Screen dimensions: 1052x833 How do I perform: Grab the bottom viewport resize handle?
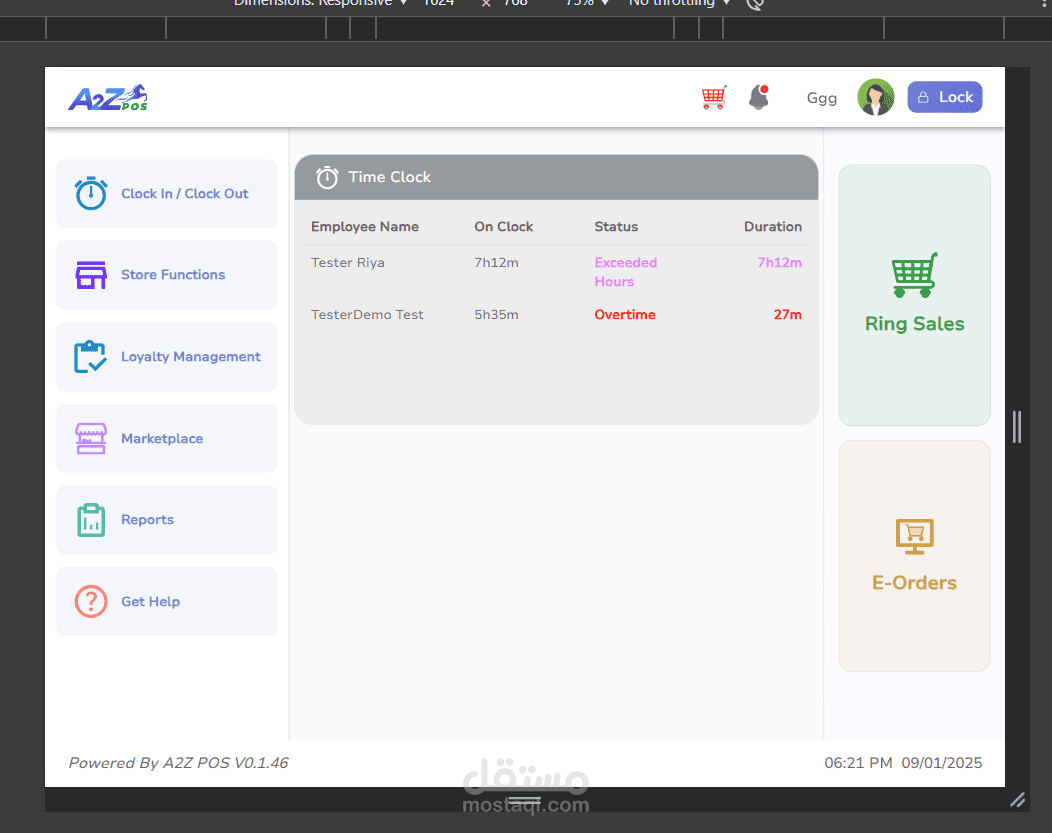(525, 799)
